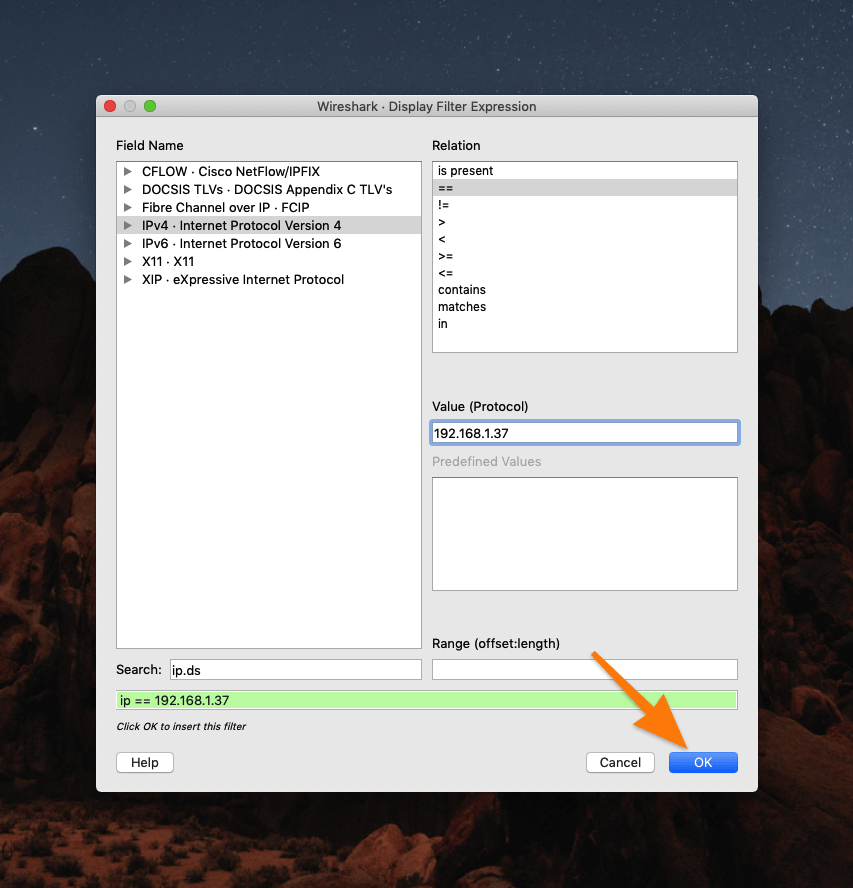Expand DOCSIS TLVs disclosure triangle
Image resolution: width=853 pixels, height=888 pixels.
pos(128,189)
